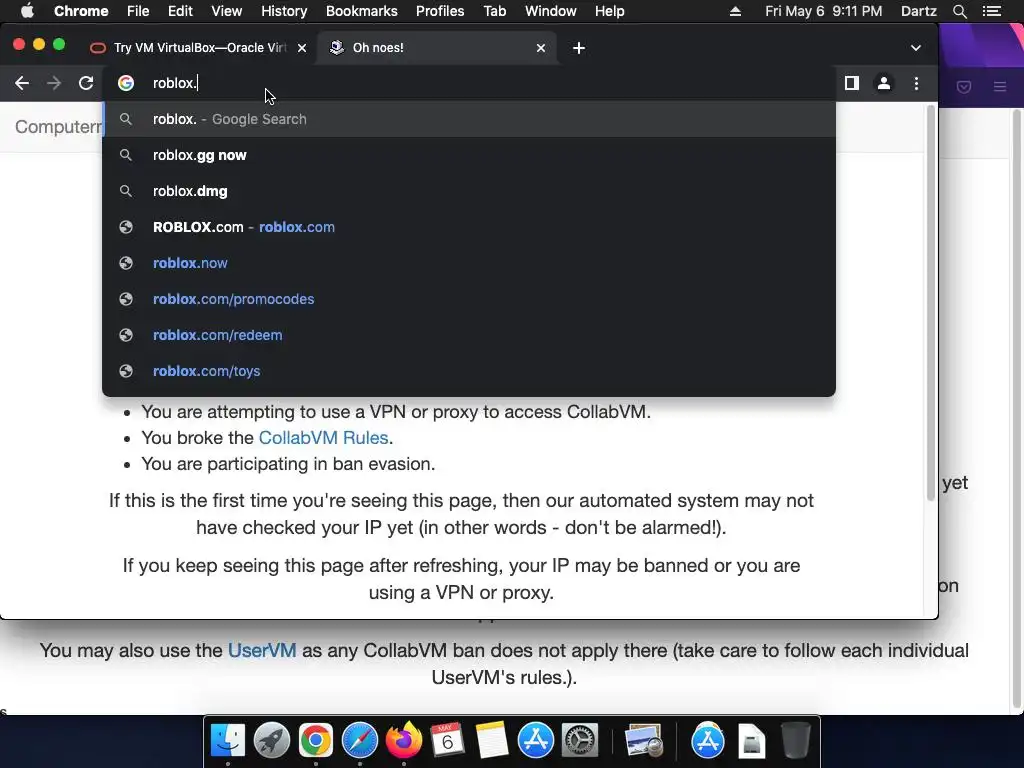
Task: Open the App Store icon beside the Preview icon
Action: [x=708, y=741]
